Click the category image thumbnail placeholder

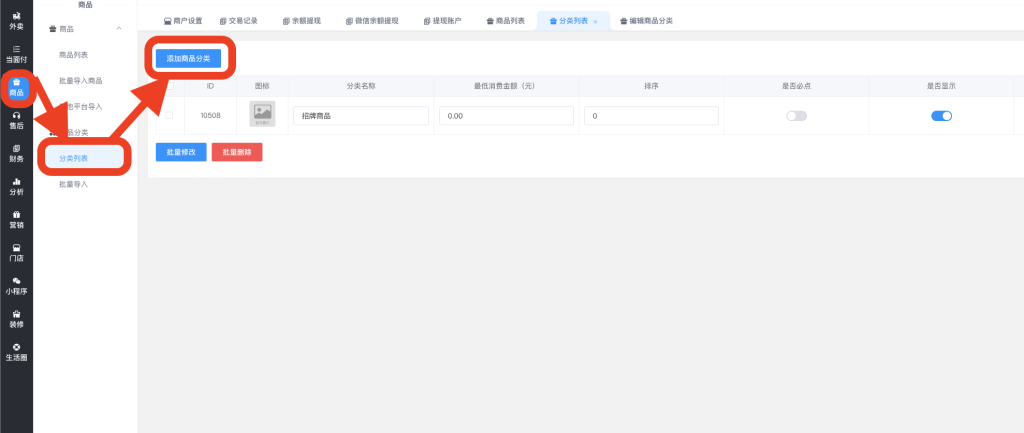pos(262,115)
